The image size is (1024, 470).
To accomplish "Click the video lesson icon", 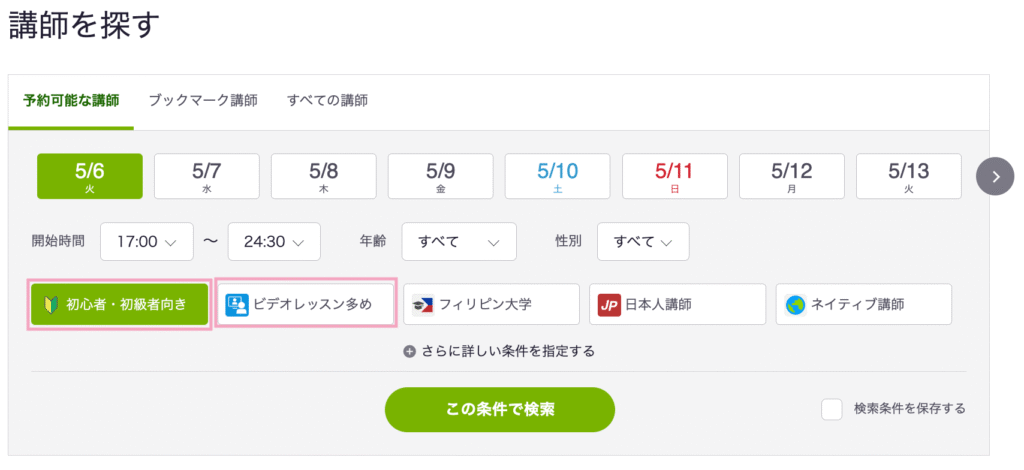I will (x=237, y=304).
